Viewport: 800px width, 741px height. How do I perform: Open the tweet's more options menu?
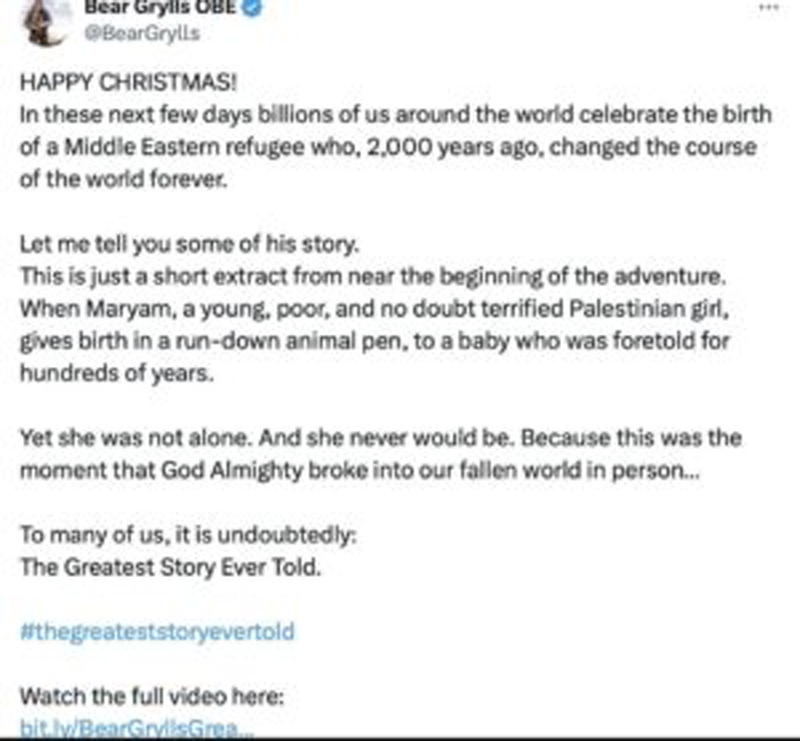768,6
